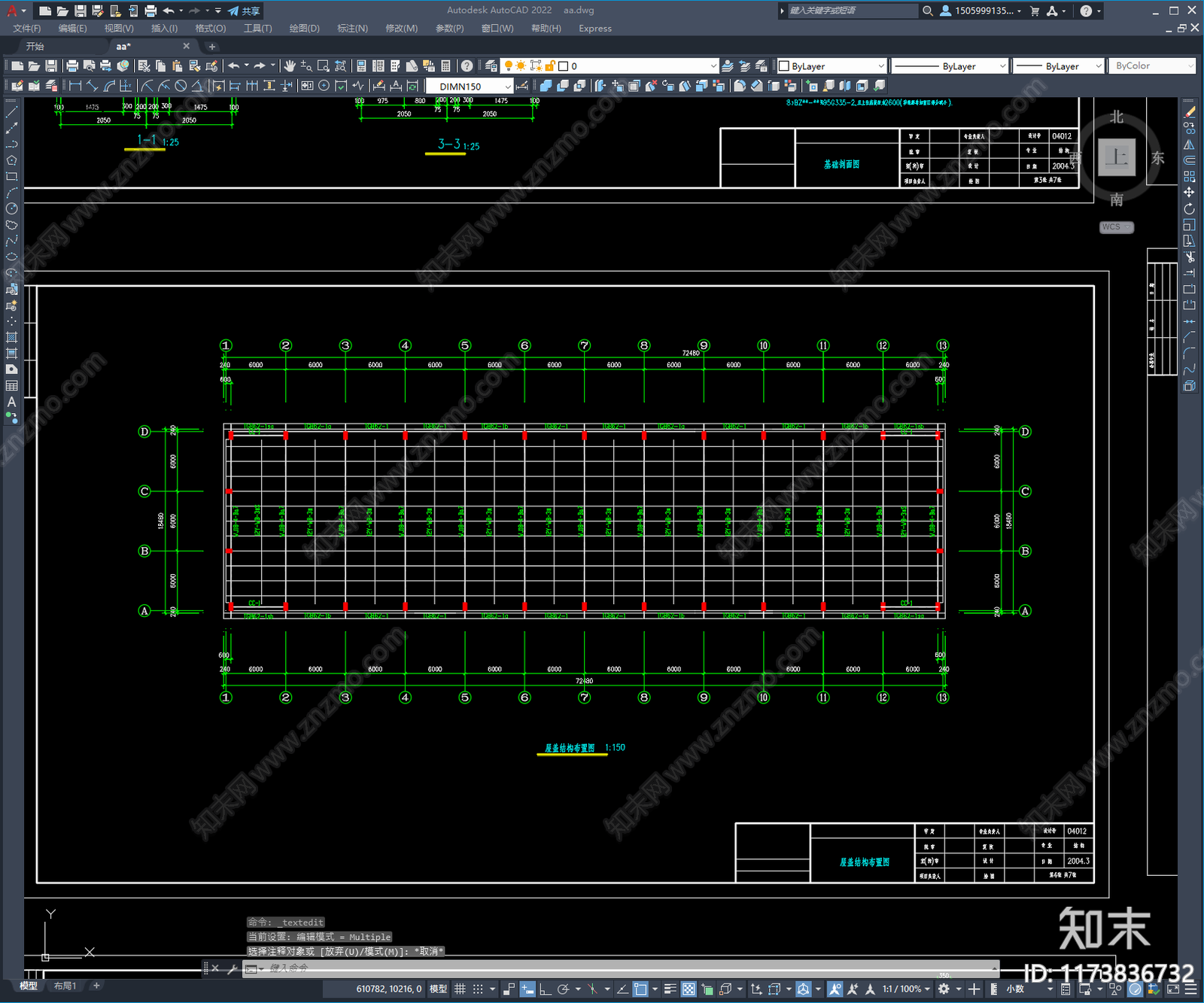Click the Pan hand tool icon
This screenshot has height=1003, width=1204.
coord(289,66)
